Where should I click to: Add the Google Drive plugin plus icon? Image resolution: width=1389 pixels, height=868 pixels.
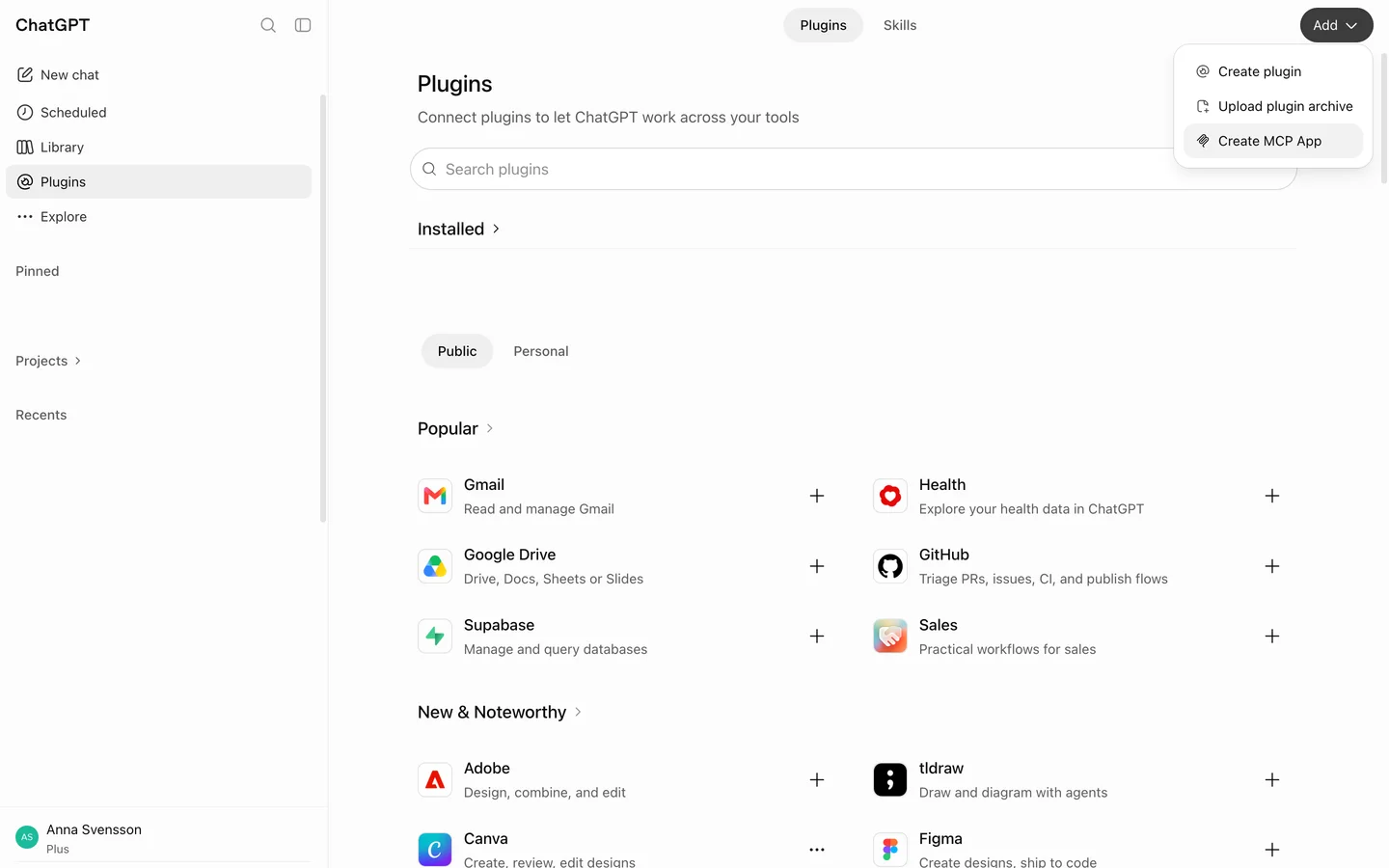(817, 566)
